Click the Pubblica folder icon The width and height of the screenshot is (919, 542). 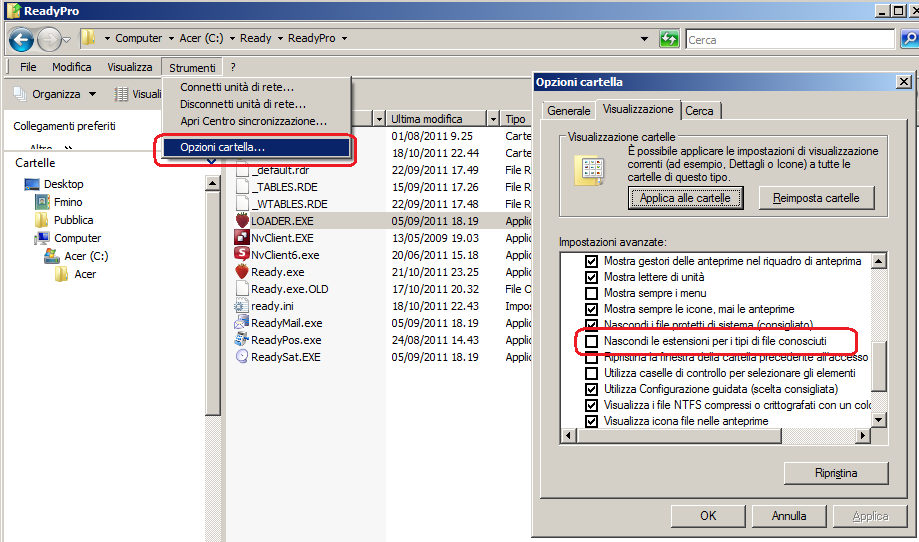pos(42,220)
